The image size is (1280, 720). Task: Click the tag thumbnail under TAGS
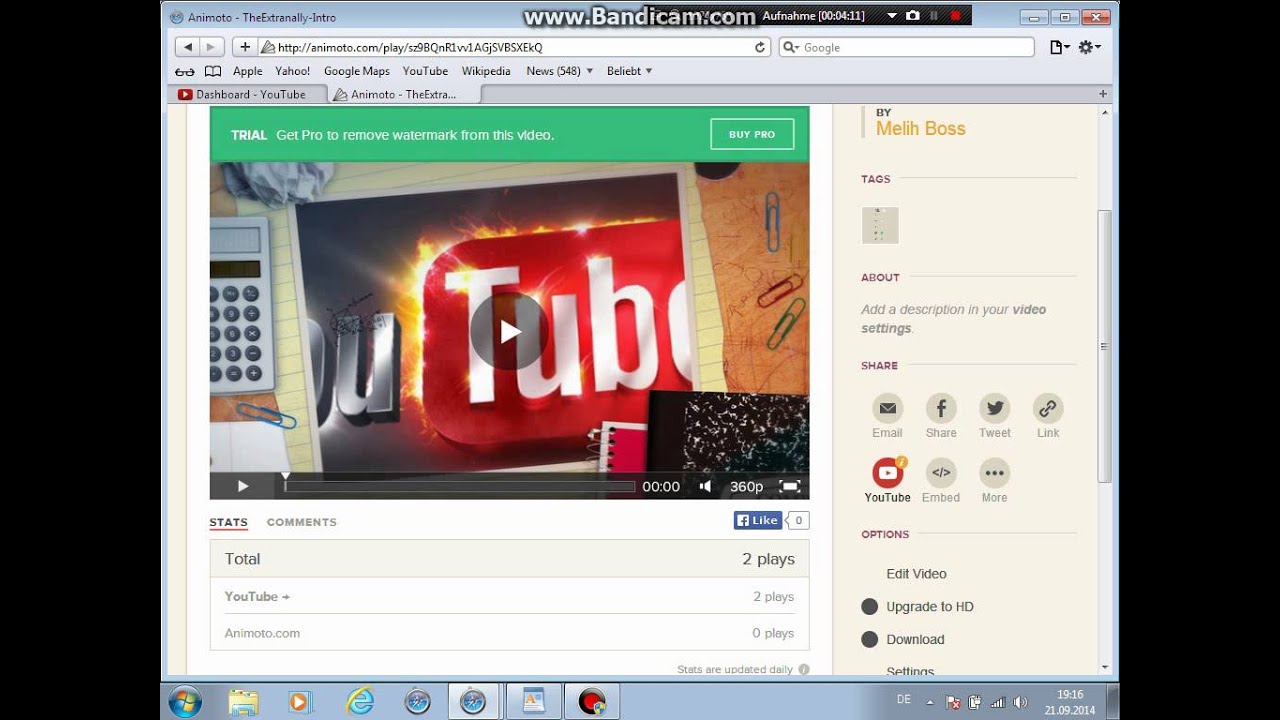tap(880, 225)
